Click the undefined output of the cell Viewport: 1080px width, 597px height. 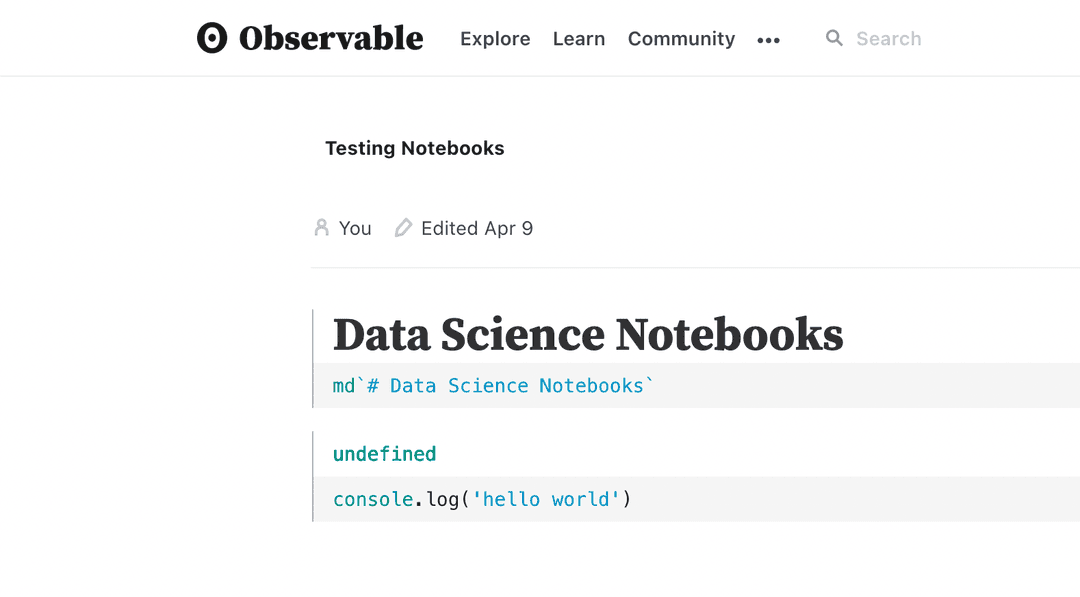384,453
